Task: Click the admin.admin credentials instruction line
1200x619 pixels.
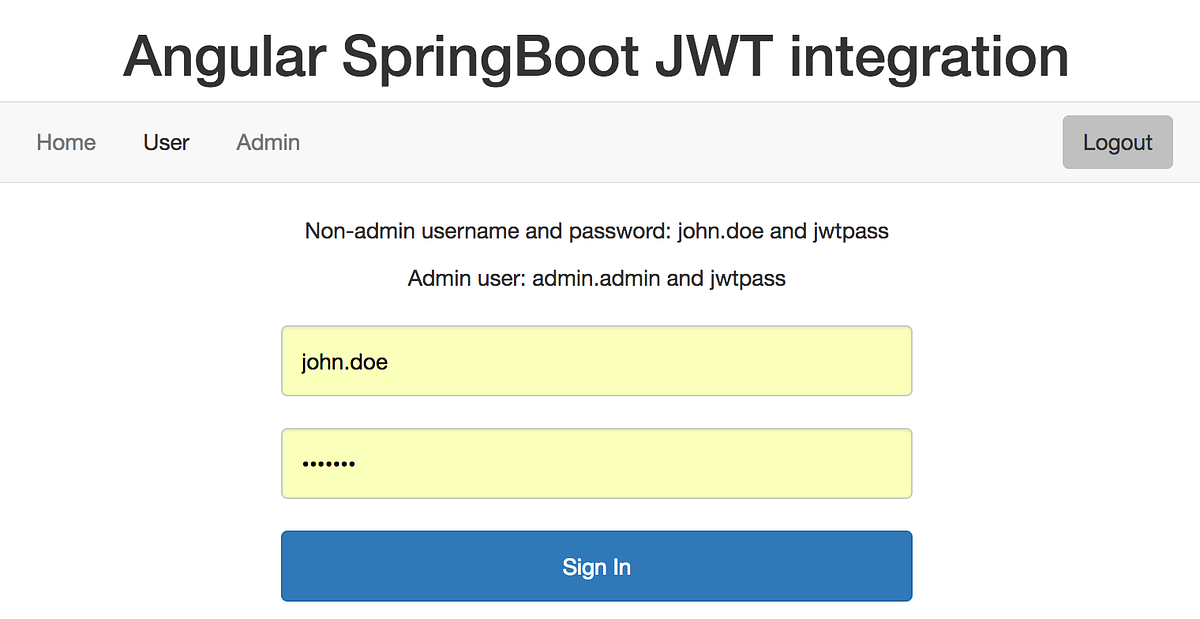Action: click(x=596, y=278)
